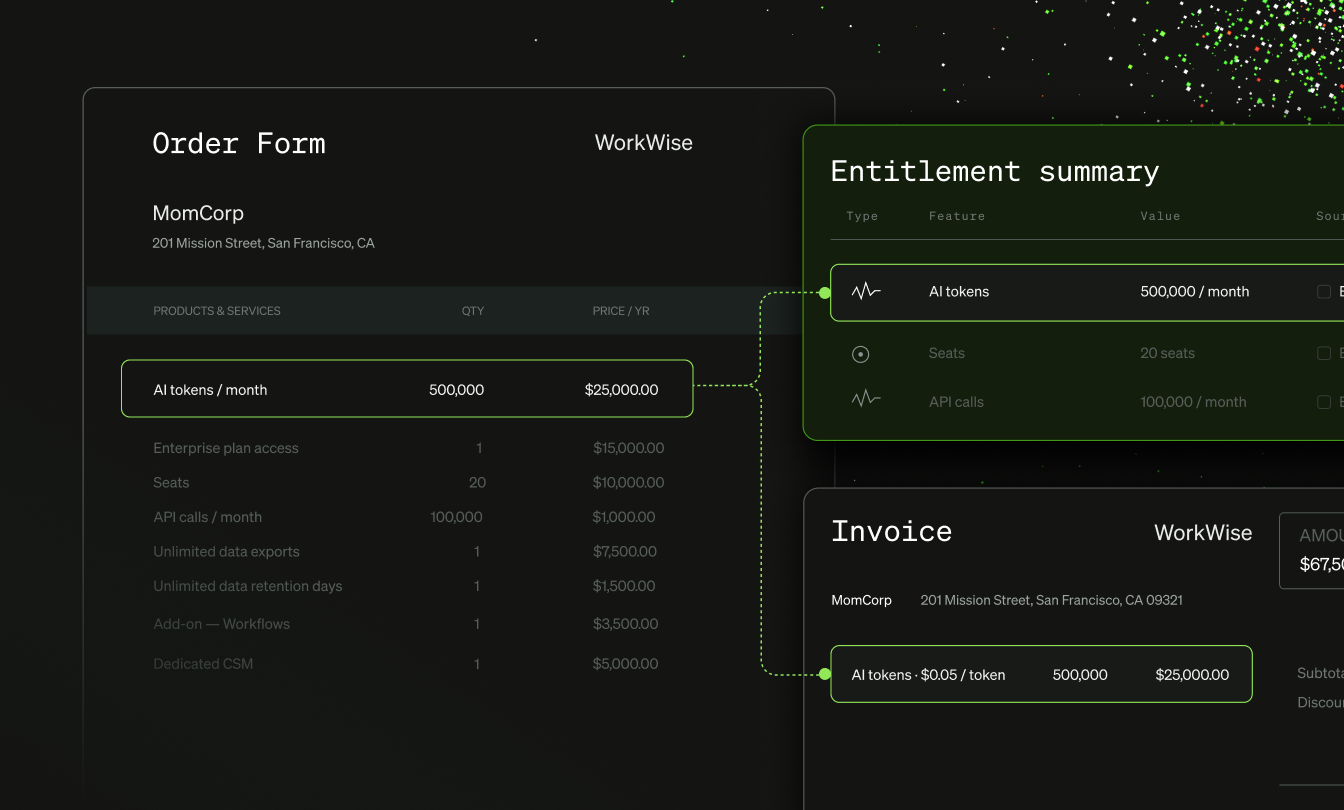Click the PRICE / YR column header
This screenshot has width=1344, height=810.
[x=621, y=311]
